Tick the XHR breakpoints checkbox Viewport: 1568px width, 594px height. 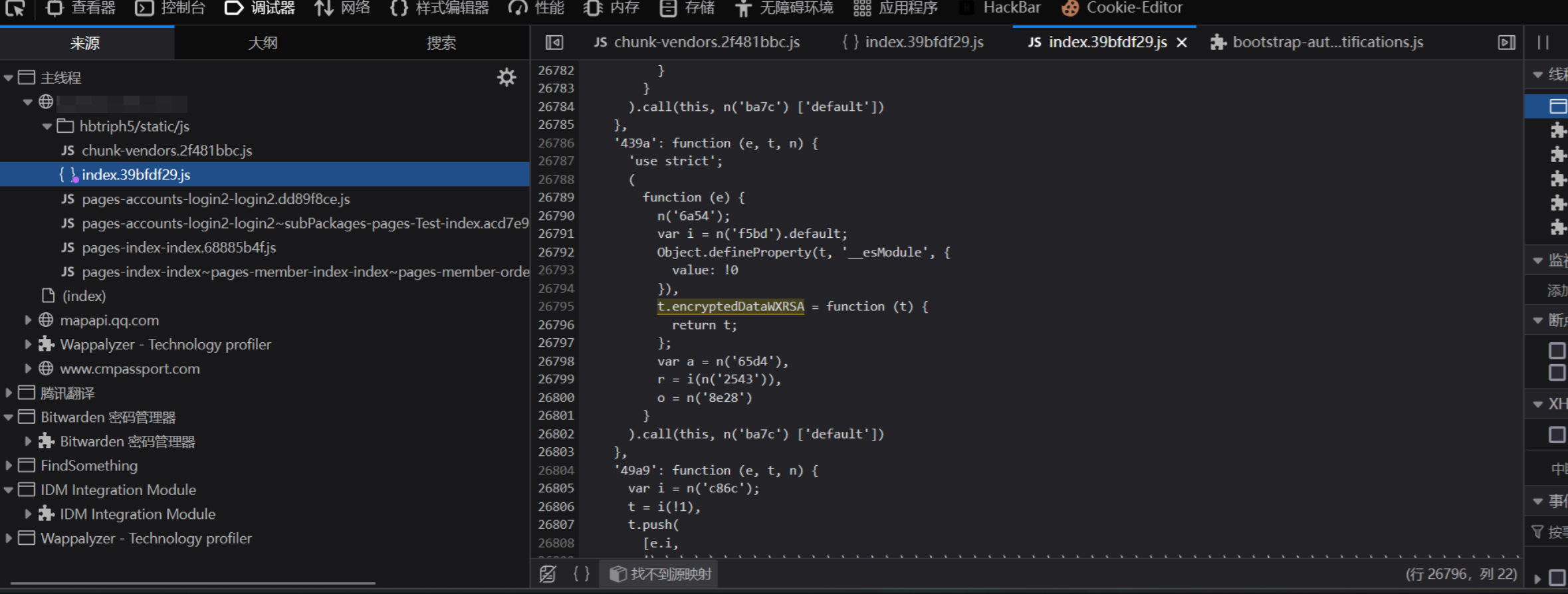(x=1557, y=435)
